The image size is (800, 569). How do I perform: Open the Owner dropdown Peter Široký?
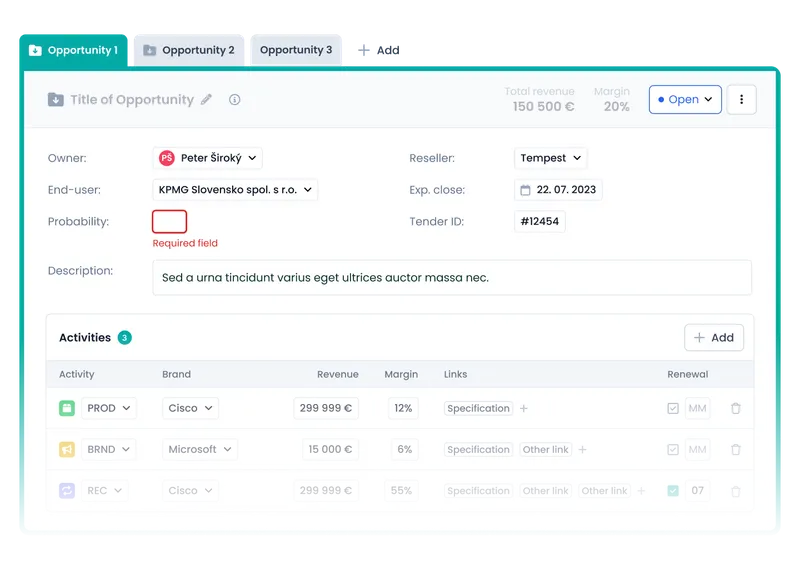208,158
